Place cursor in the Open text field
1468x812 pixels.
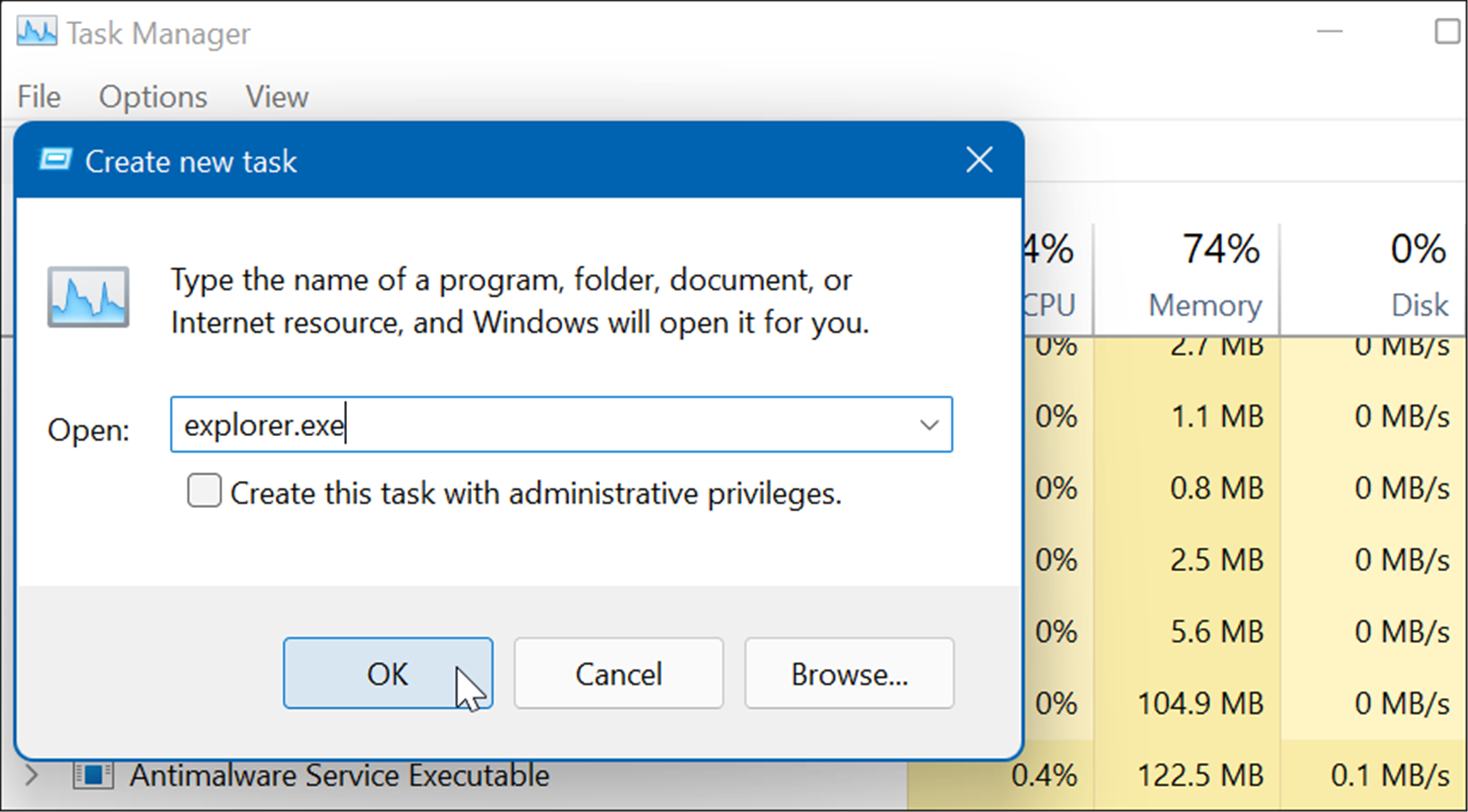(528, 425)
